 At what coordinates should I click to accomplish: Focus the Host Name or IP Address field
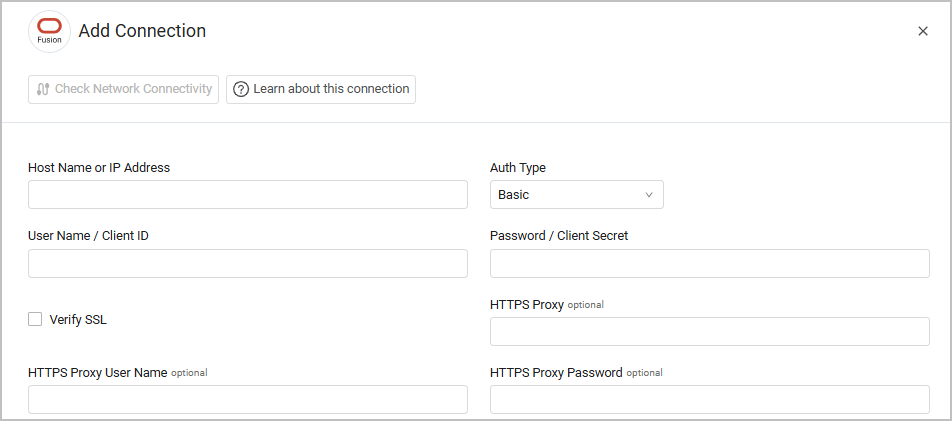247,195
